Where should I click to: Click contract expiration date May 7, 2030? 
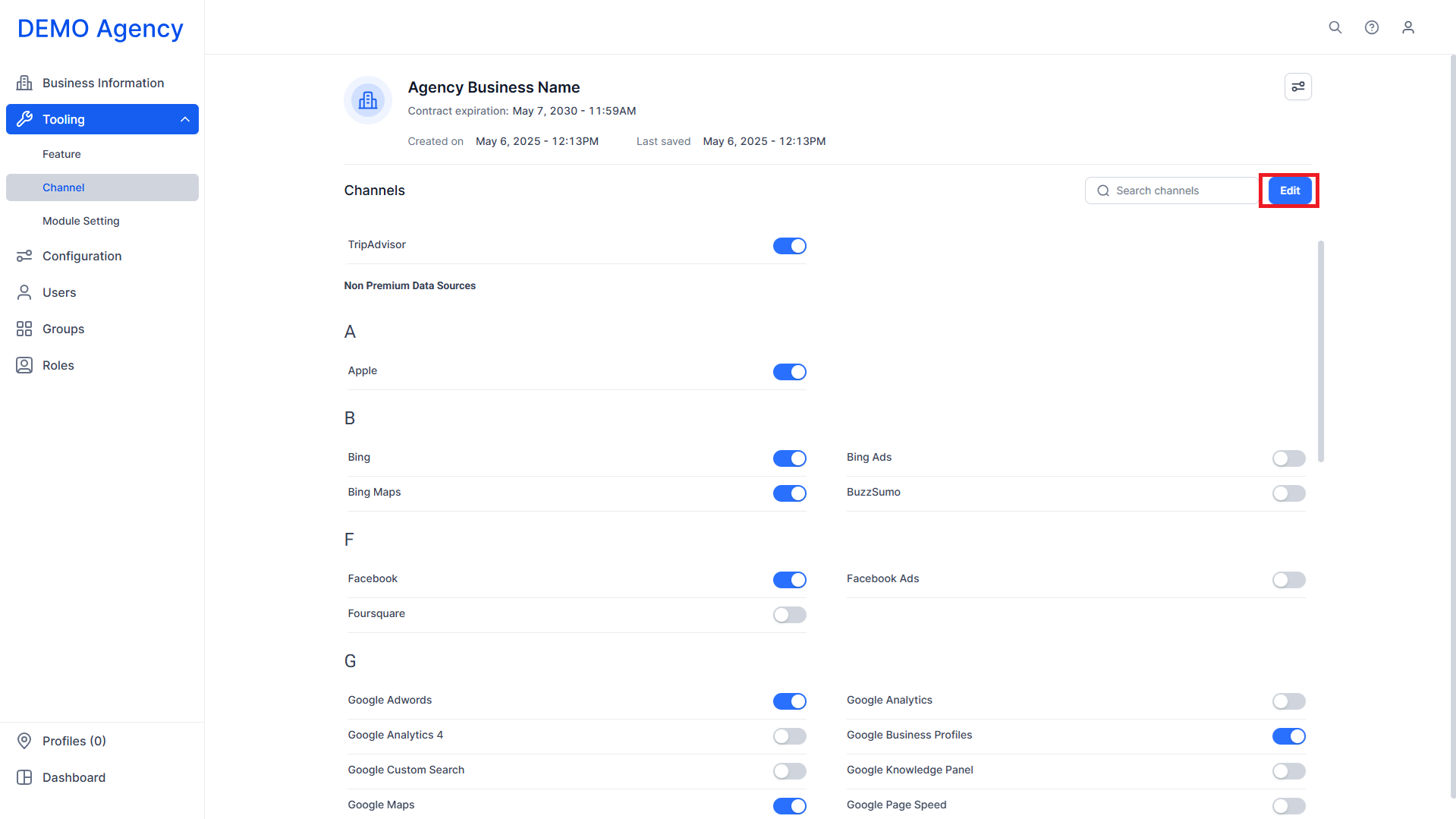coord(574,111)
